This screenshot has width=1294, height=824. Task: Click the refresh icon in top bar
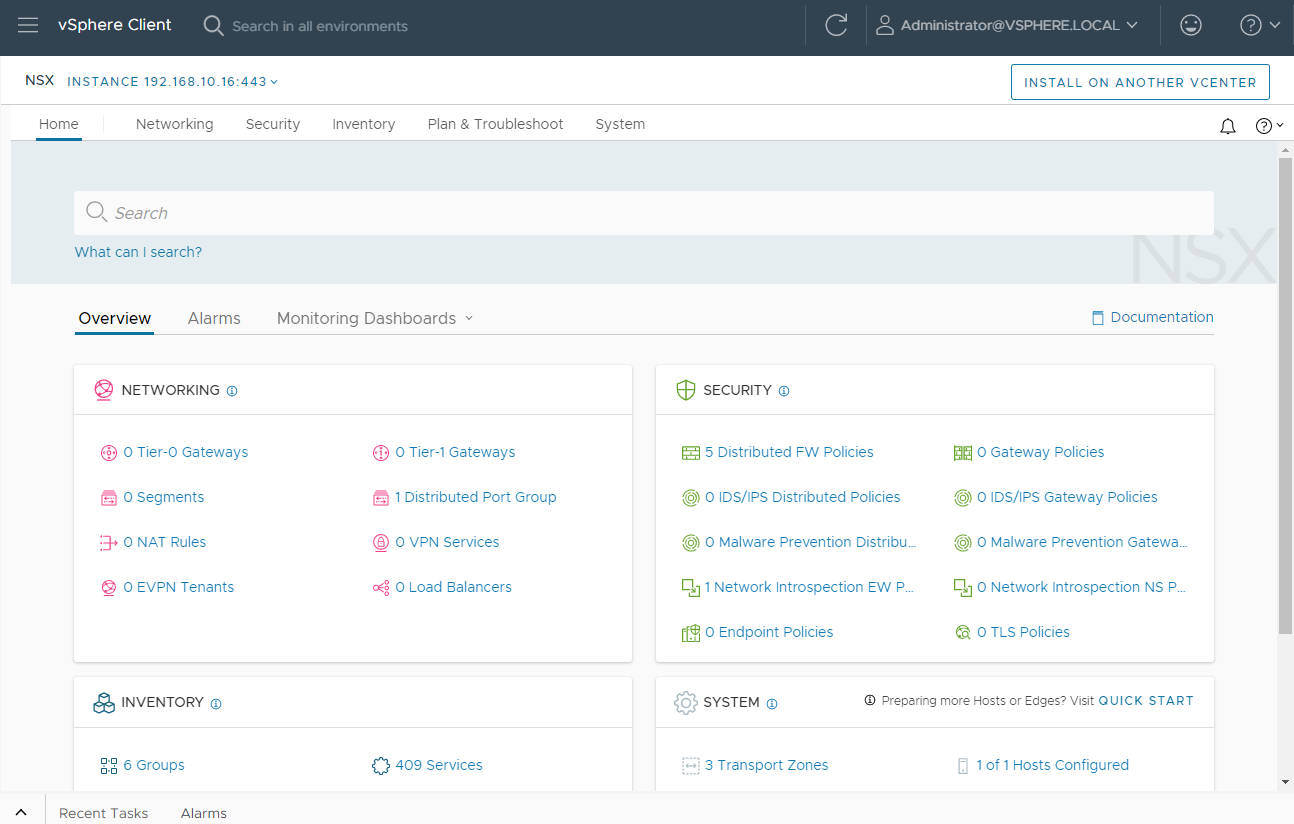pos(836,25)
